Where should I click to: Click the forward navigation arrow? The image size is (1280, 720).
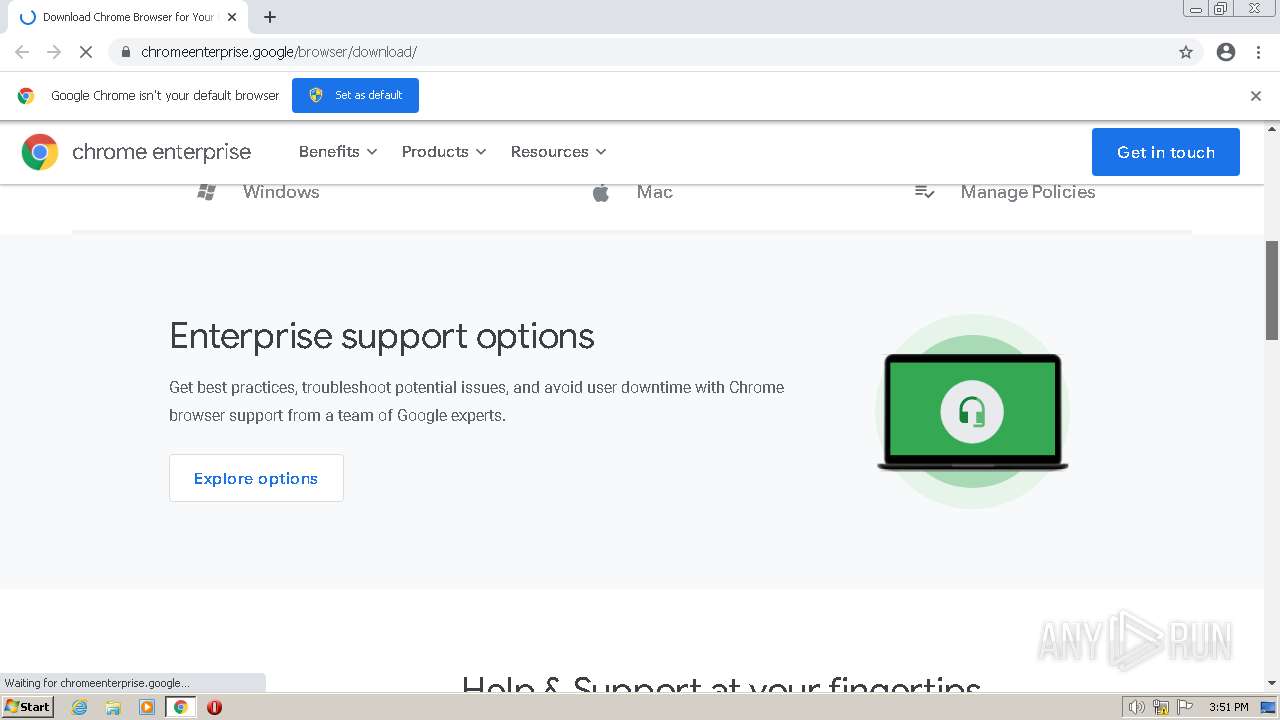coord(54,52)
